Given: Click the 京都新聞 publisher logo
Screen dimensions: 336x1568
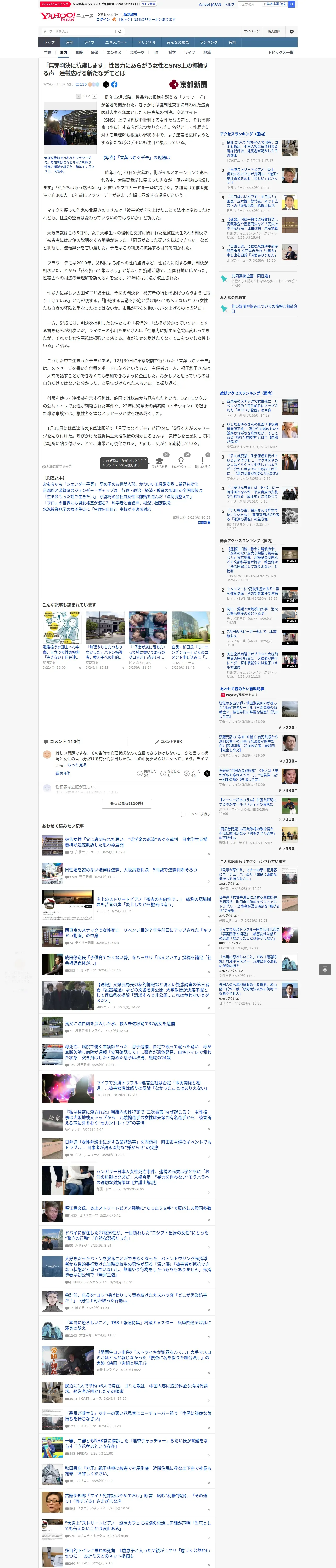Looking at the screenshot, I should tap(188, 85).
